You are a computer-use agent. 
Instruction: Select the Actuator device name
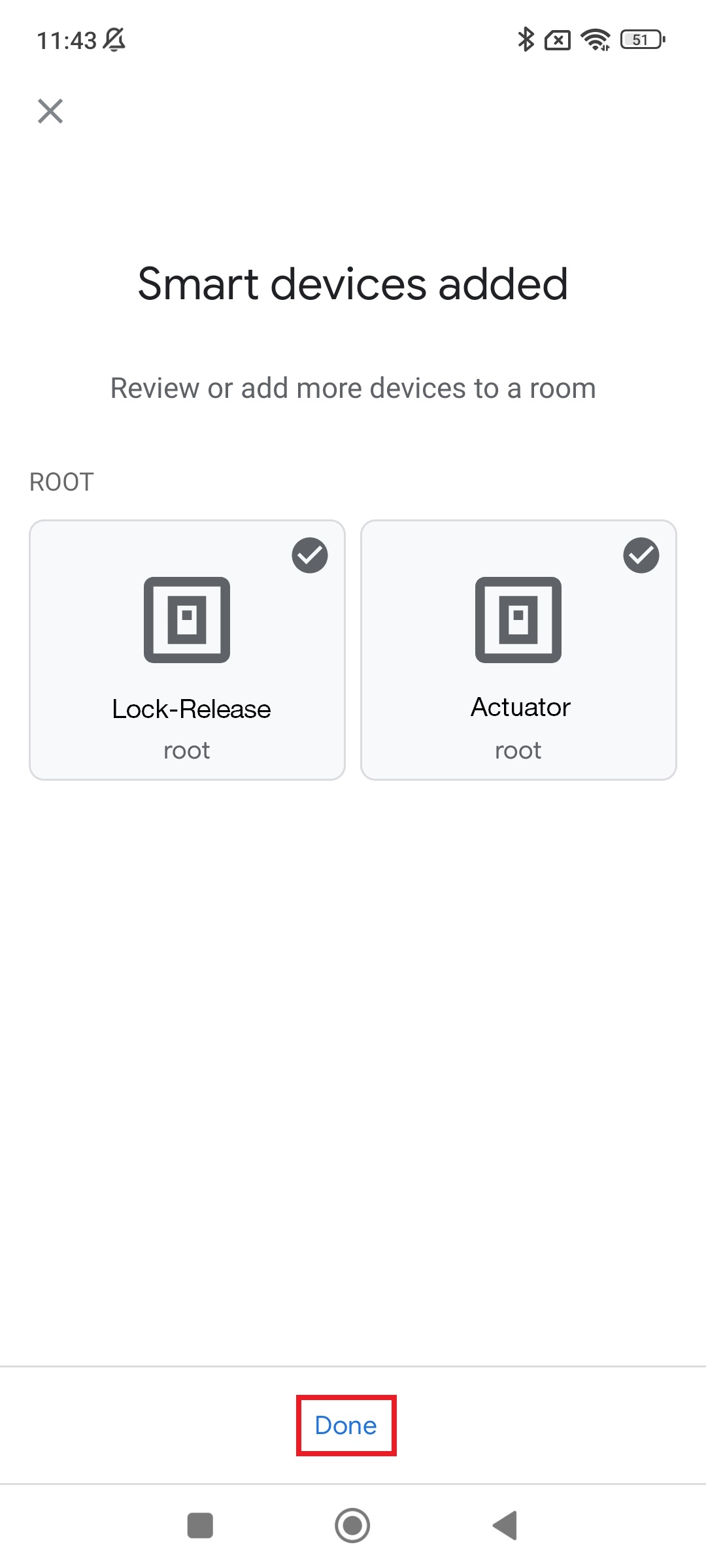coord(521,708)
